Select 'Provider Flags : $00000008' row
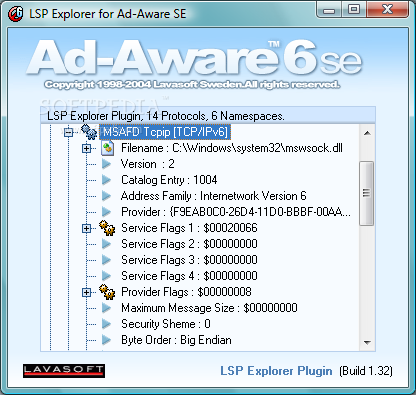 [186, 292]
